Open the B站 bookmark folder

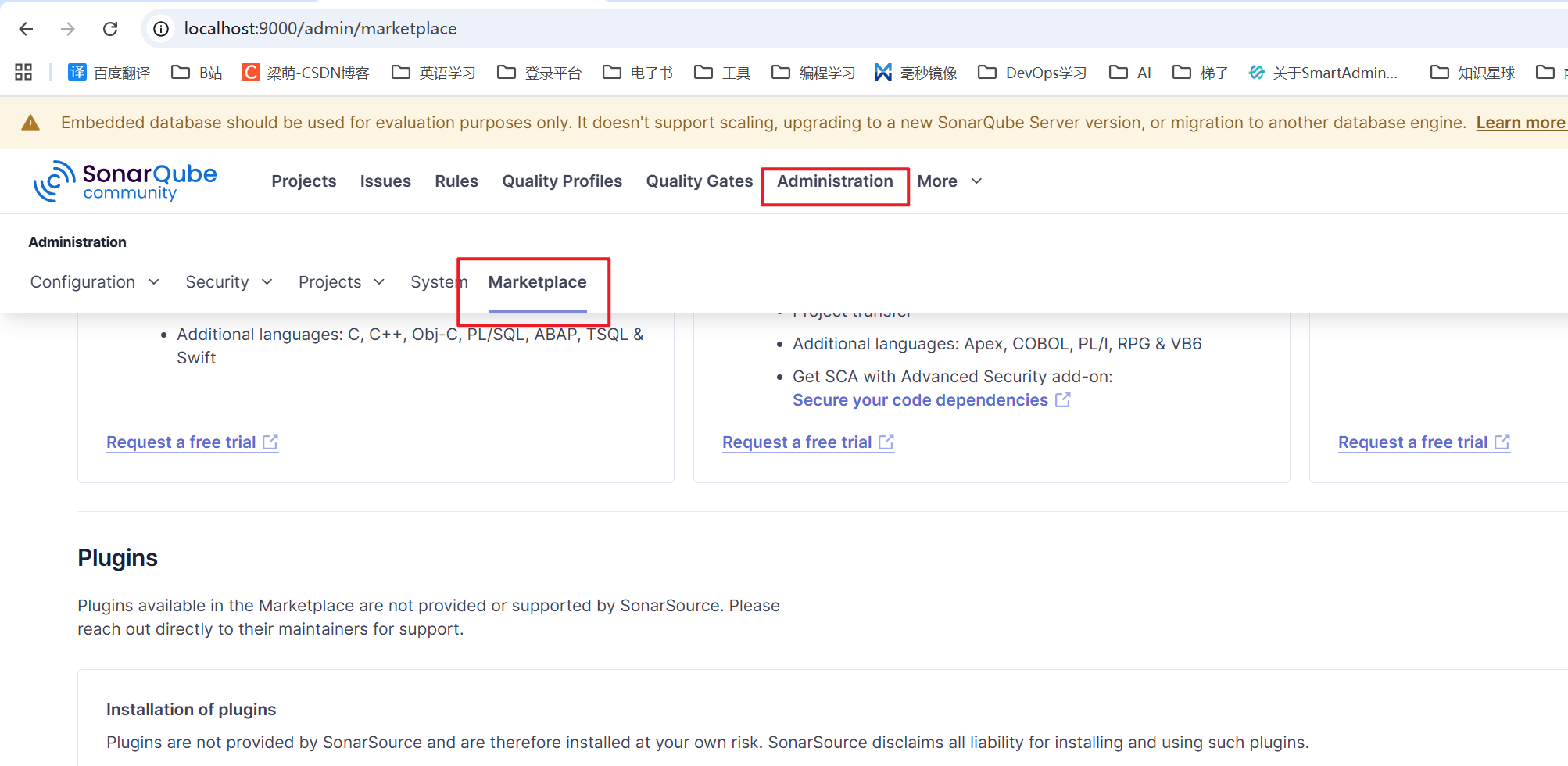click(197, 73)
